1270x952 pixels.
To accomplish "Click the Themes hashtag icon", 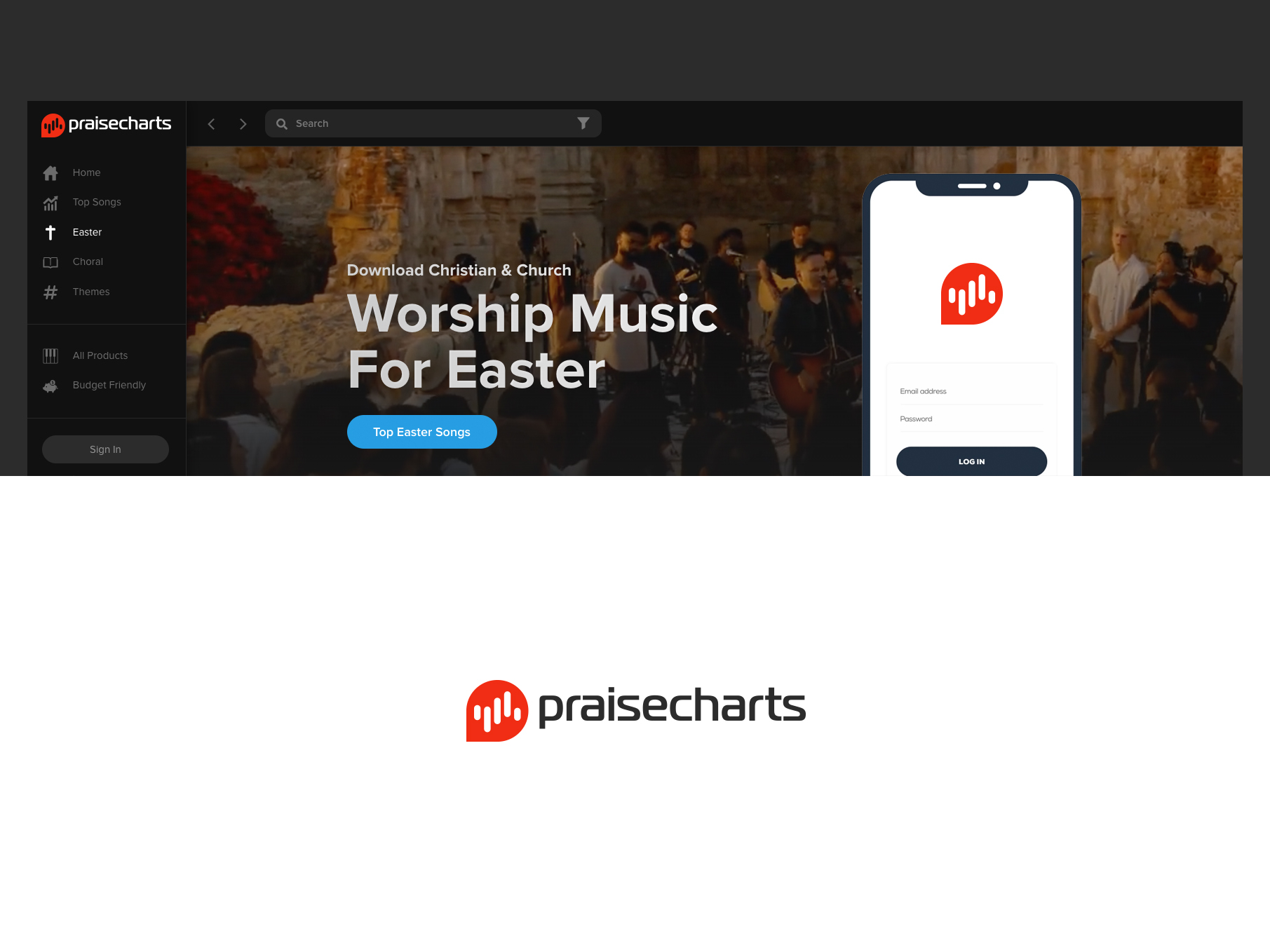I will pos(50,292).
